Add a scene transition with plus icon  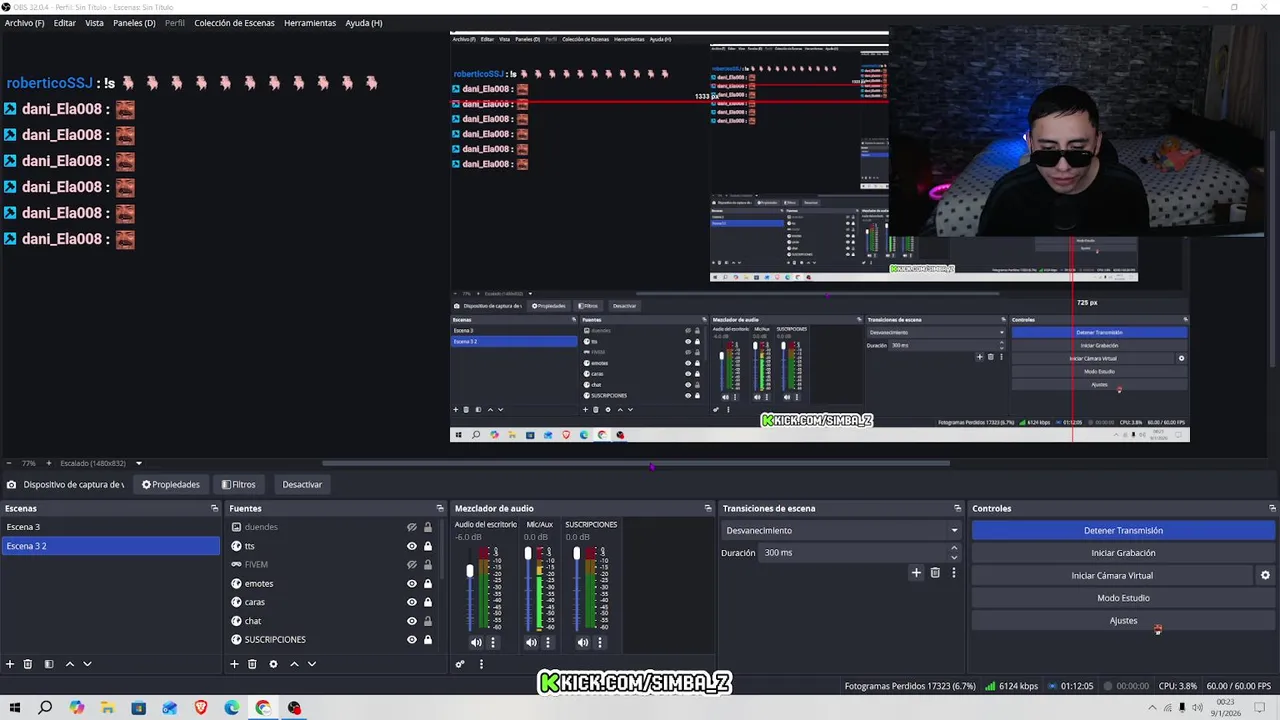[x=916, y=573]
